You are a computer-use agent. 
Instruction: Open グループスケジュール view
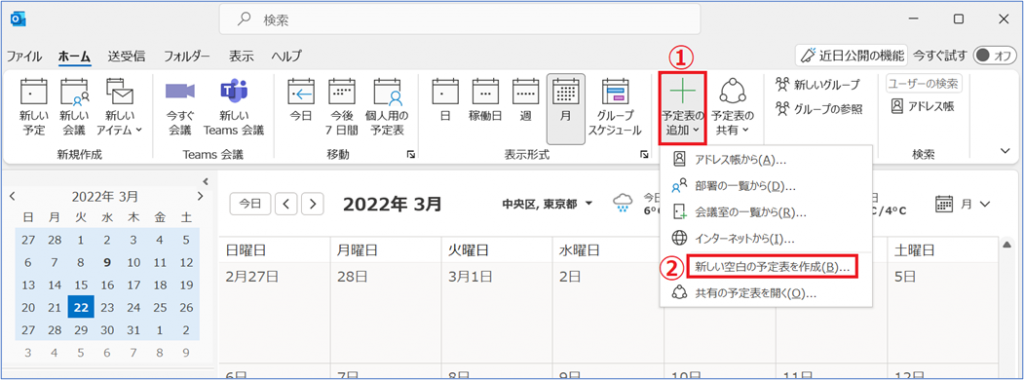pos(614,107)
